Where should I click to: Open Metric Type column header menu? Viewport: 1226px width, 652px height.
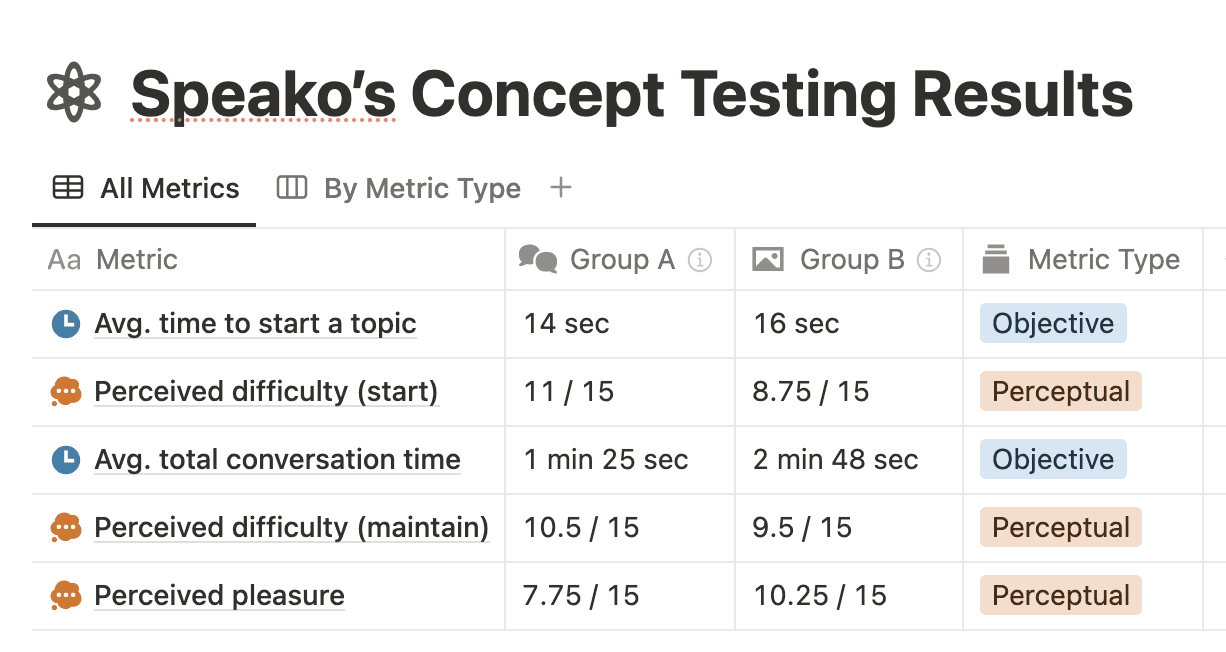coord(1082,260)
